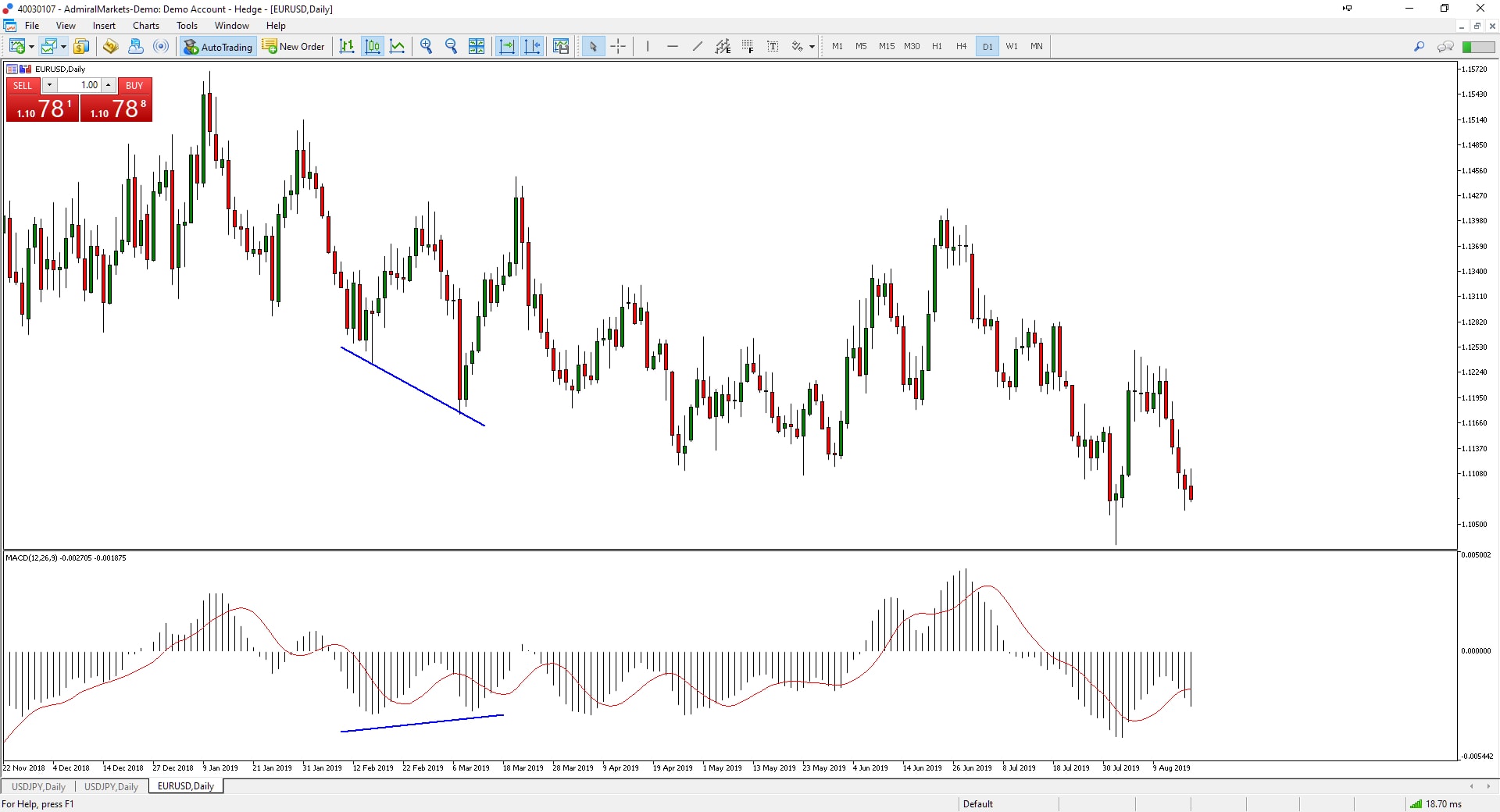Expand the arrow objects dropdown
The image size is (1500, 812).
[812, 46]
